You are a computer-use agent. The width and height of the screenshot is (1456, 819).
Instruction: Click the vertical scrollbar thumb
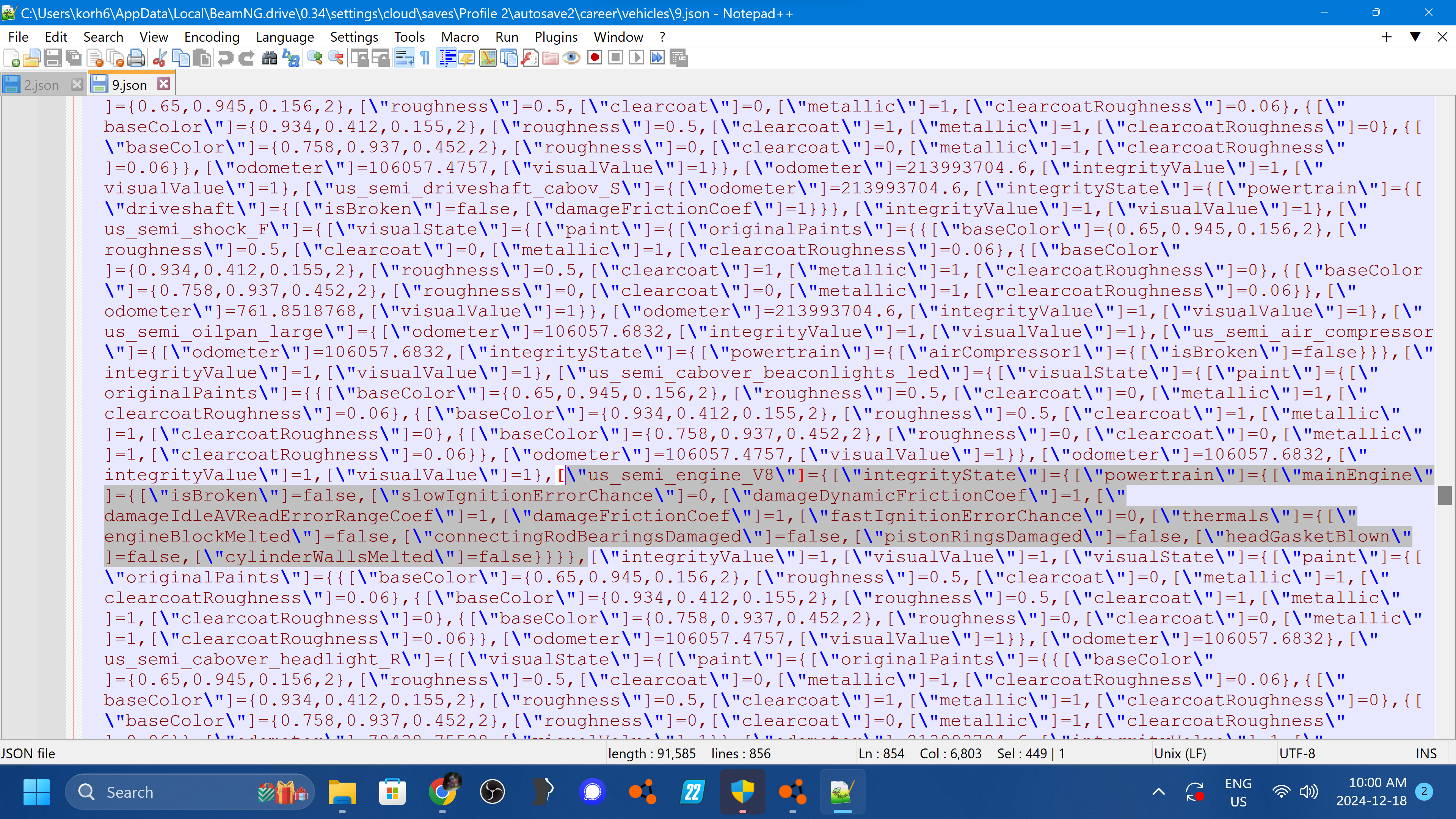click(1445, 495)
